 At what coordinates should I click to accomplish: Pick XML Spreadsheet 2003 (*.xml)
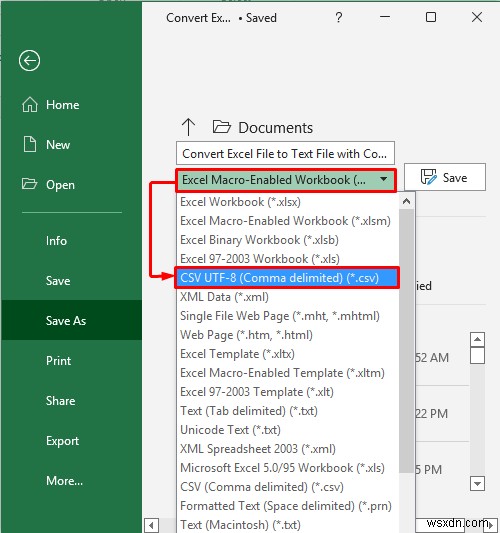coord(288,449)
